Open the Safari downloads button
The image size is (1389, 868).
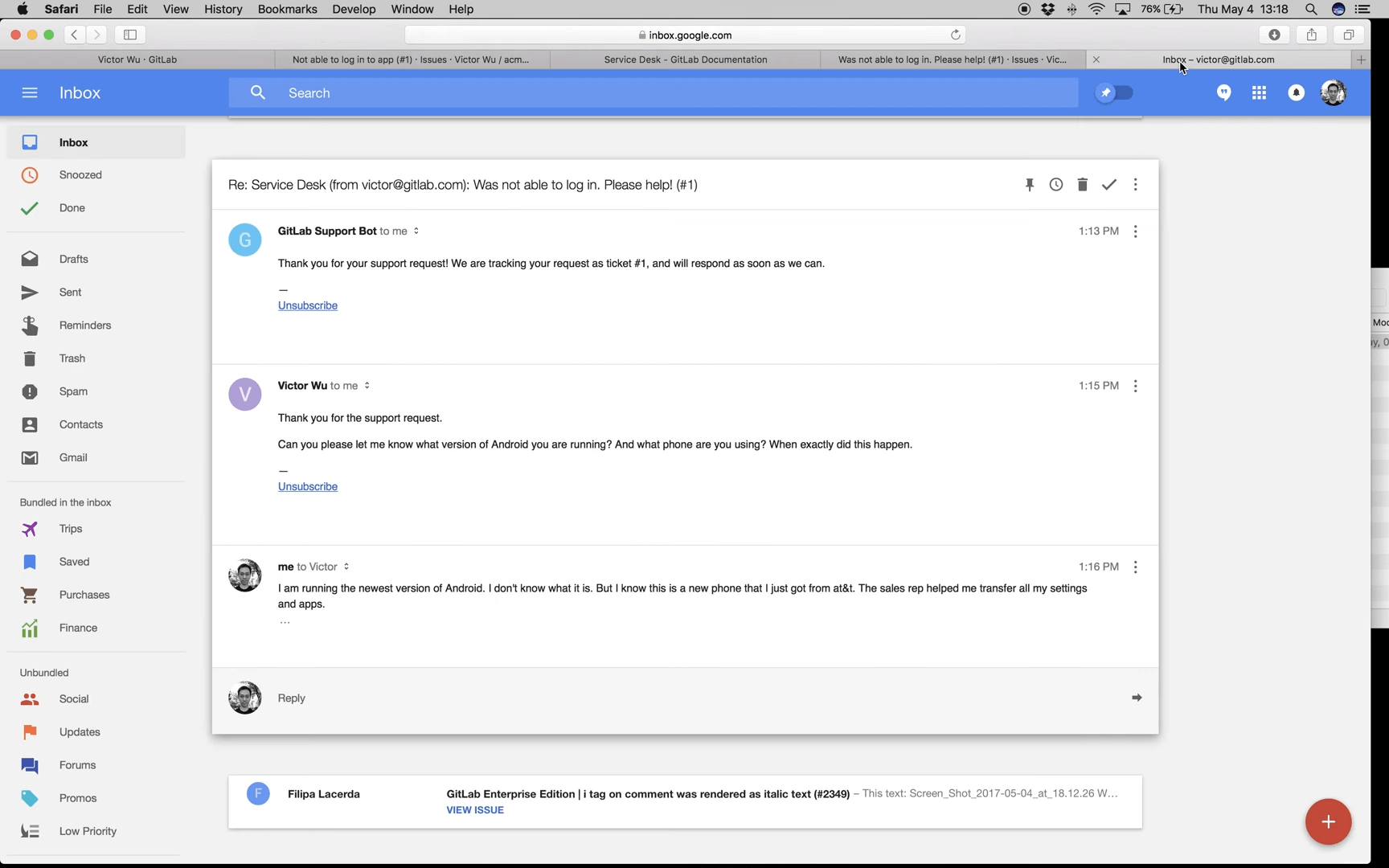pos(1274,35)
